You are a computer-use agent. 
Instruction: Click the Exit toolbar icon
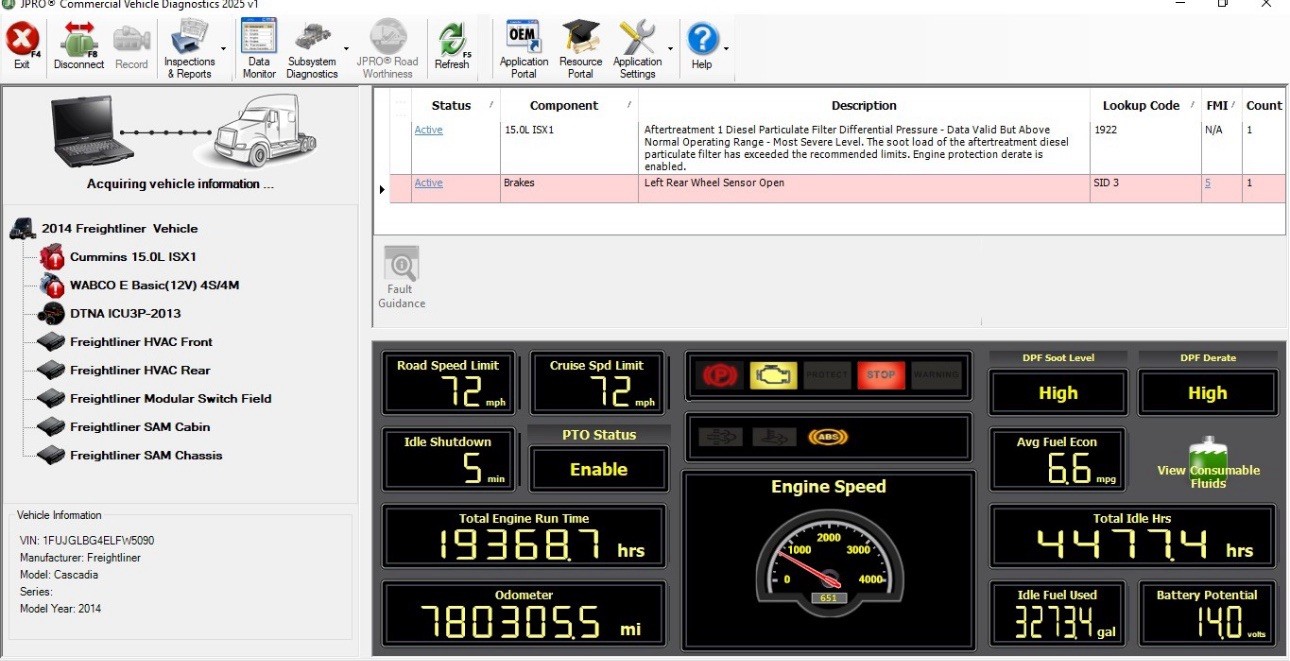pyautogui.click(x=22, y=47)
